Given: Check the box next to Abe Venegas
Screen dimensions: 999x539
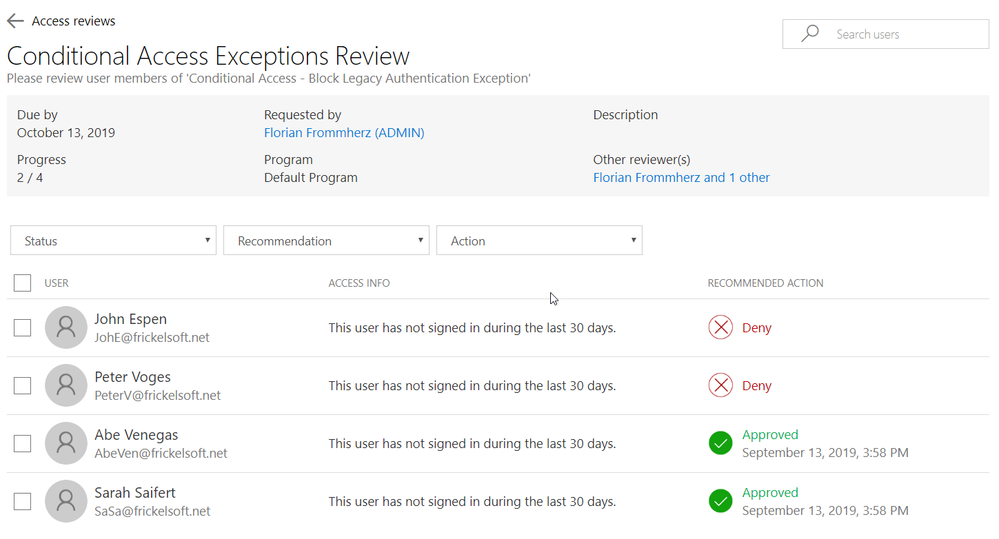Looking at the screenshot, I should click(x=23, y=443).
